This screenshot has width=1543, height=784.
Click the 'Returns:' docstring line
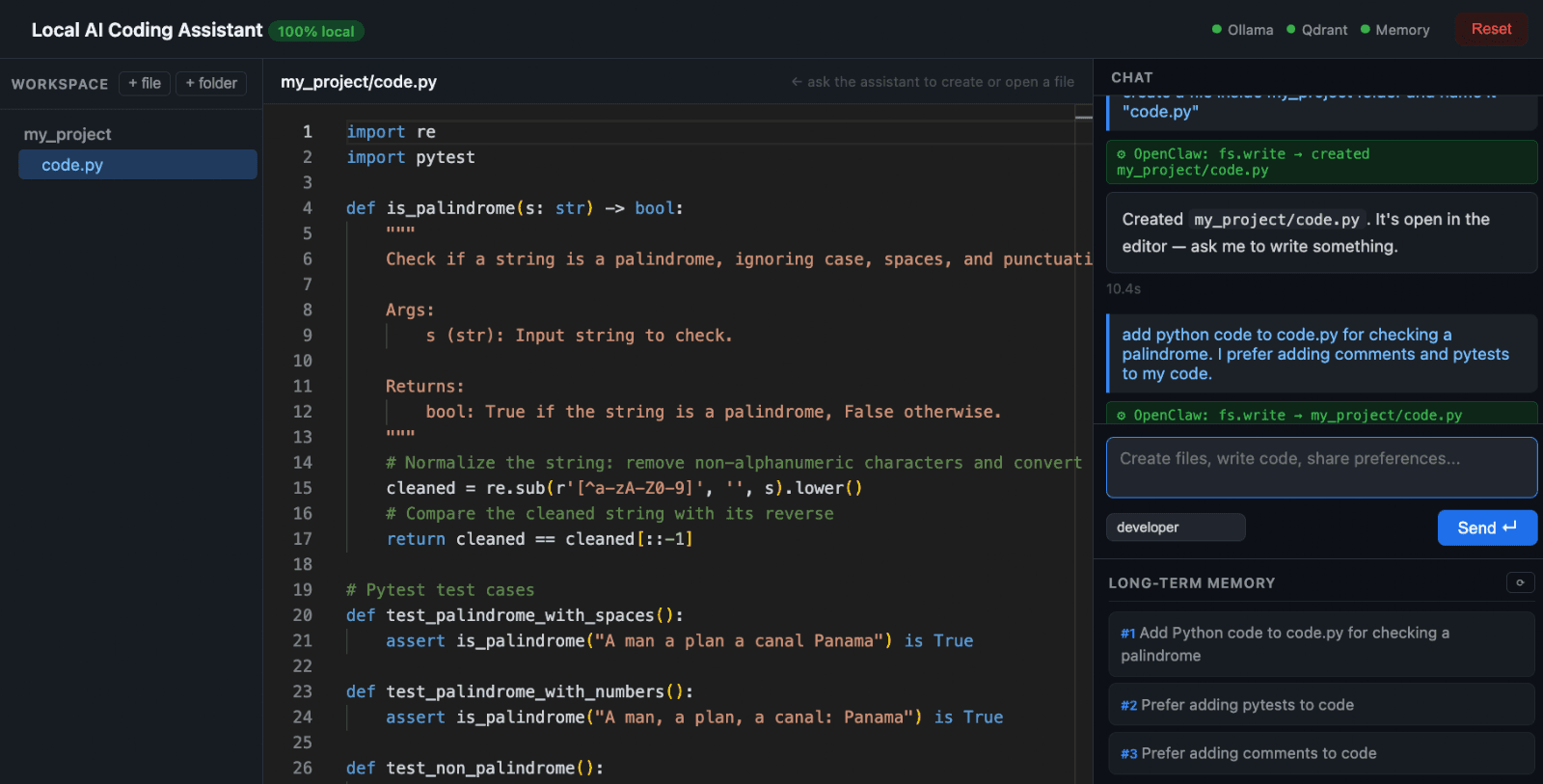[425, 387]
